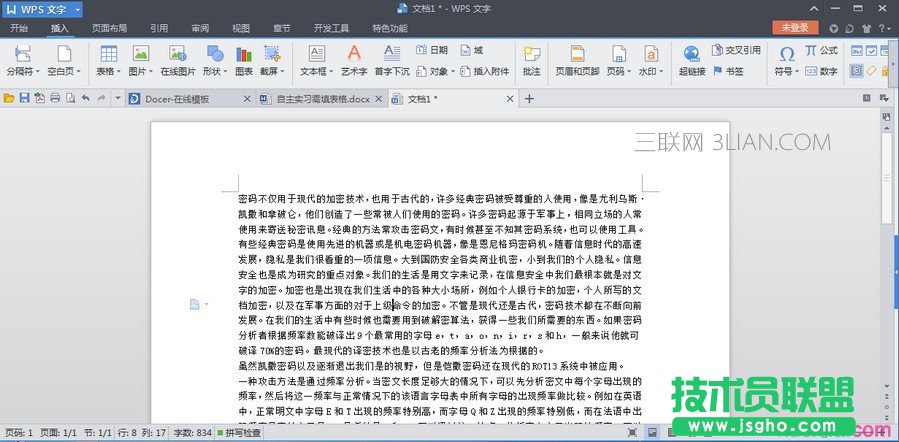Save the document with the floppy icon
Screen dimensions: 899x442
[x=24, y=99]
